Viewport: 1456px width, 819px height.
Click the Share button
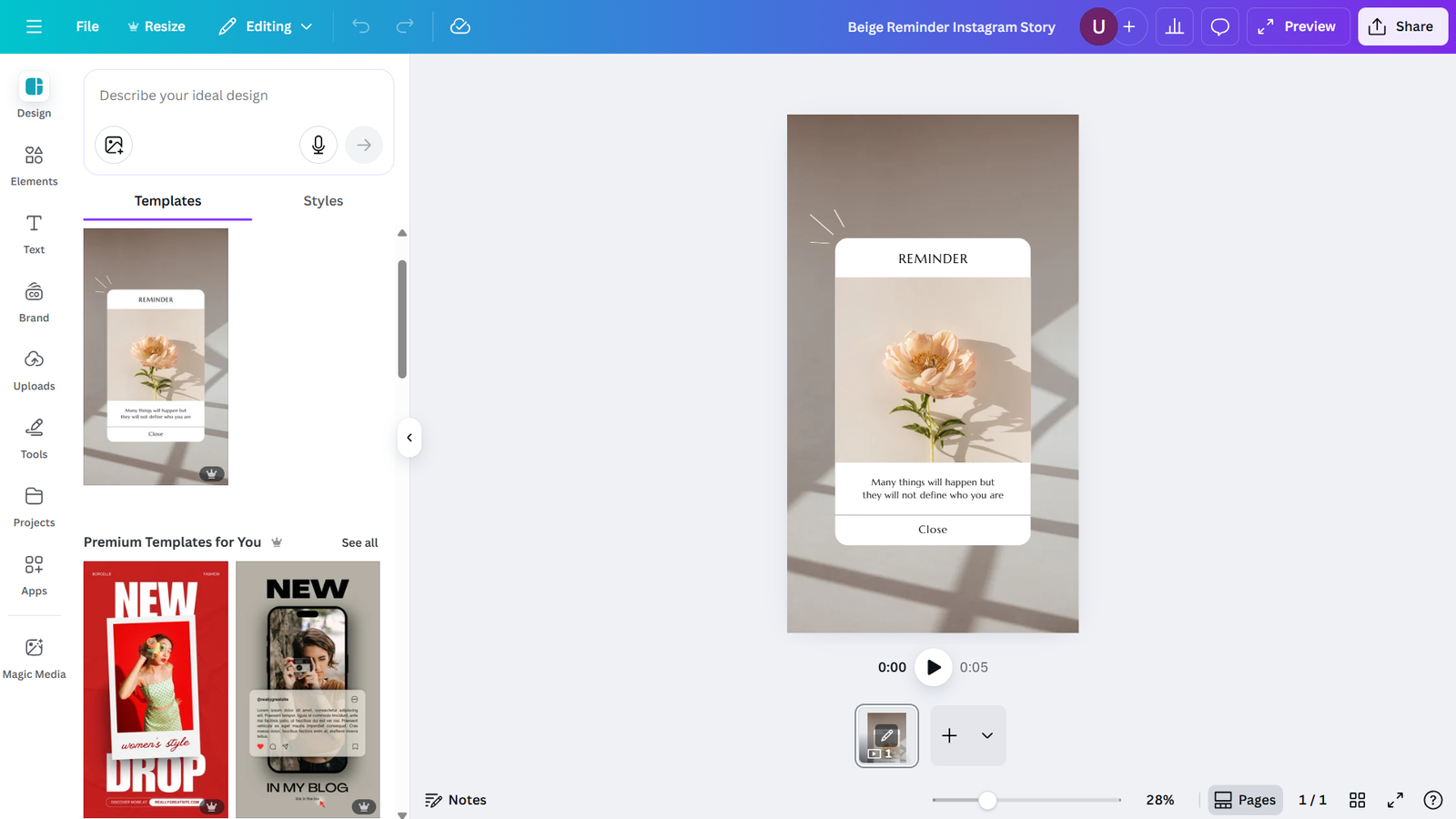pyautogui.click(x=1401, y=26)
